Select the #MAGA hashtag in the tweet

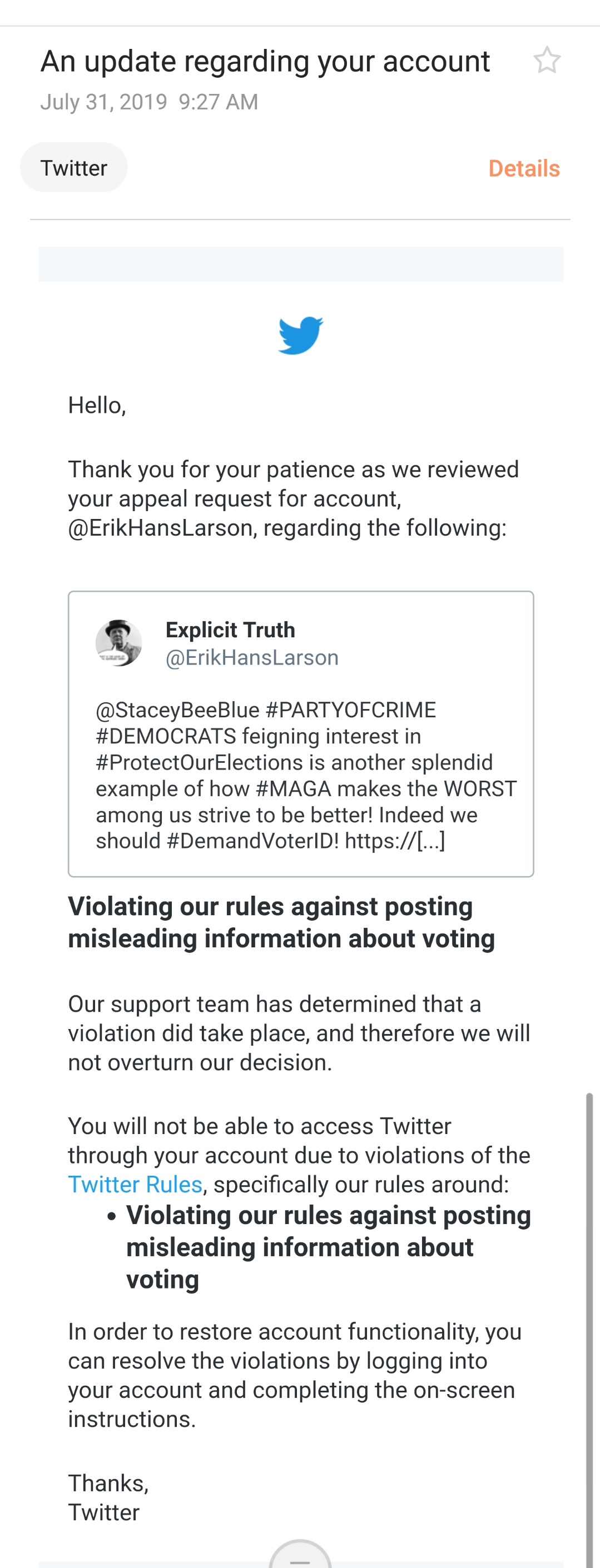(294, 788)
